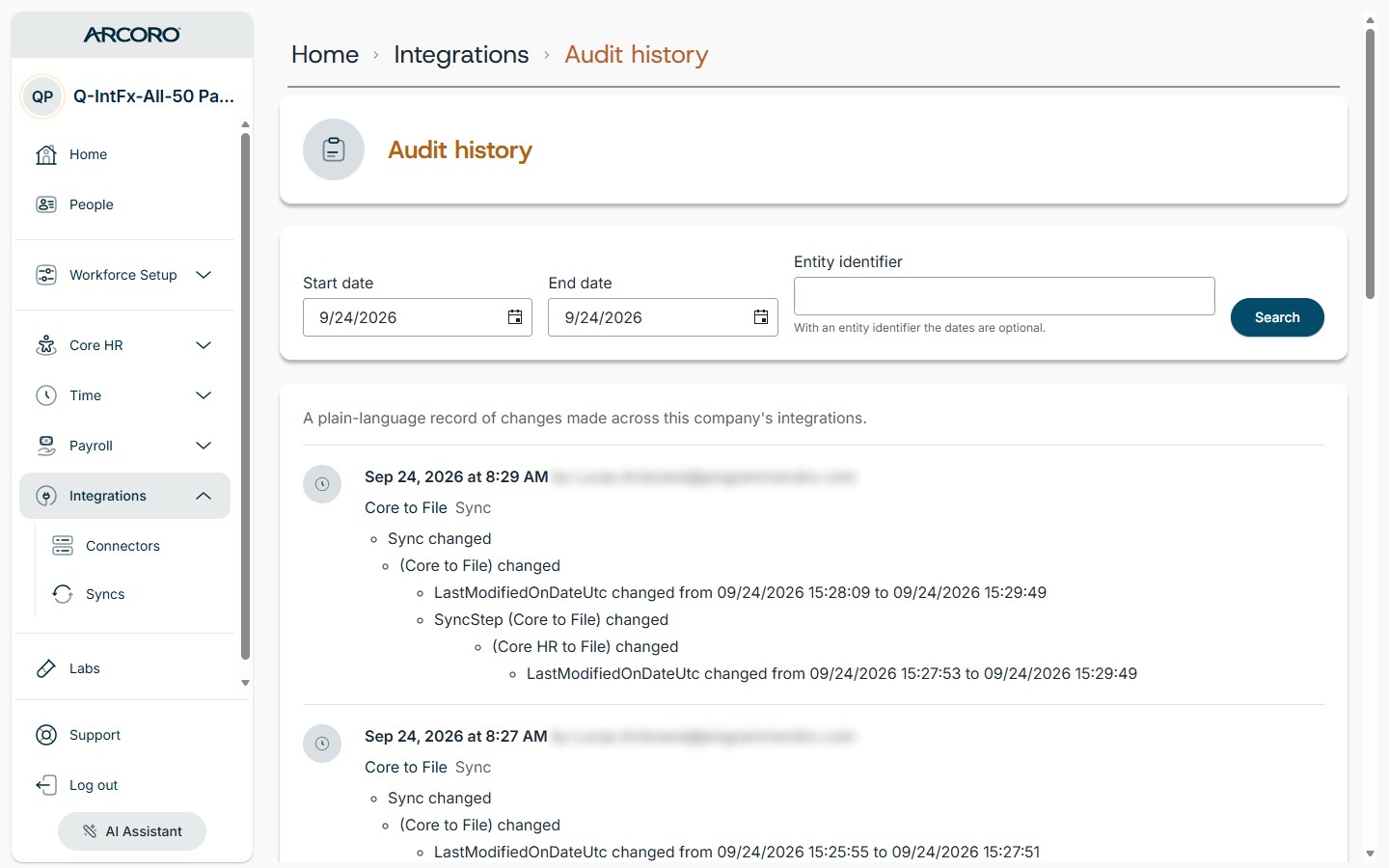Click the Home house icon in sidebar
The height and width of the screenshot is (868, 1389).
46,154
